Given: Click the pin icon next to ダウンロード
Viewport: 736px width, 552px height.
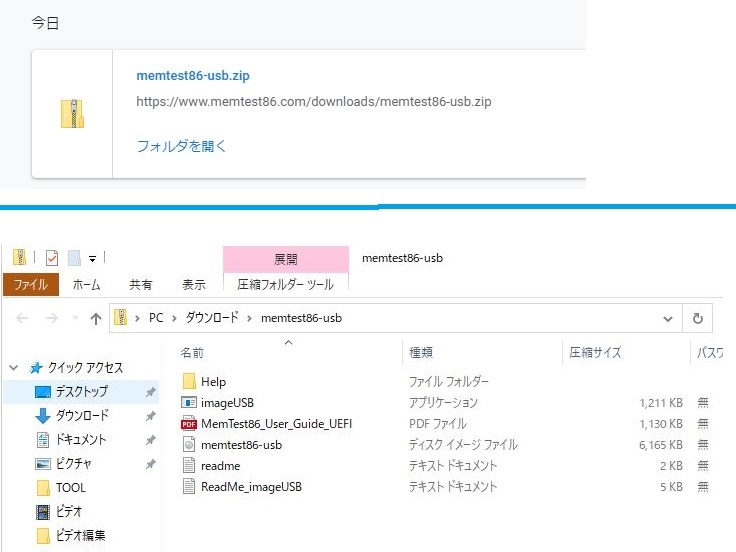Looking at the screenshot, I should click(150, 416).
